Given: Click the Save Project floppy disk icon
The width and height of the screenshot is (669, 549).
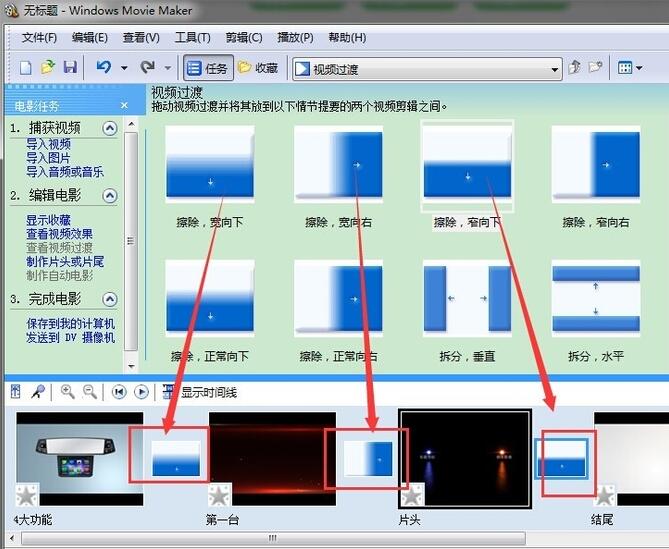Looking at the screenshot, I should click(x=69, y=68).
